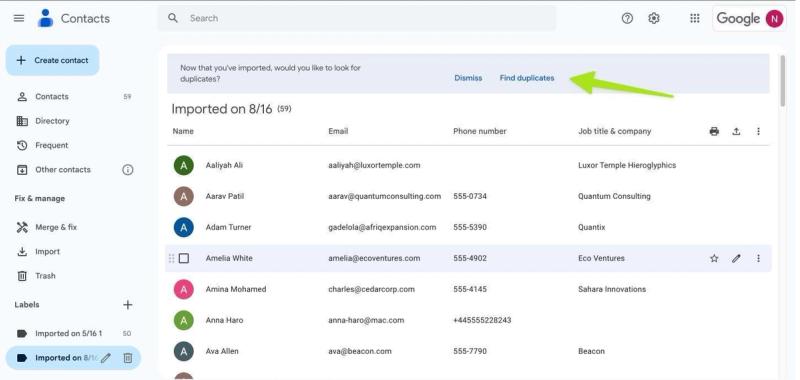
Task: Open contact Aaliyah Ali by name
Action: (x=224, y=165)
